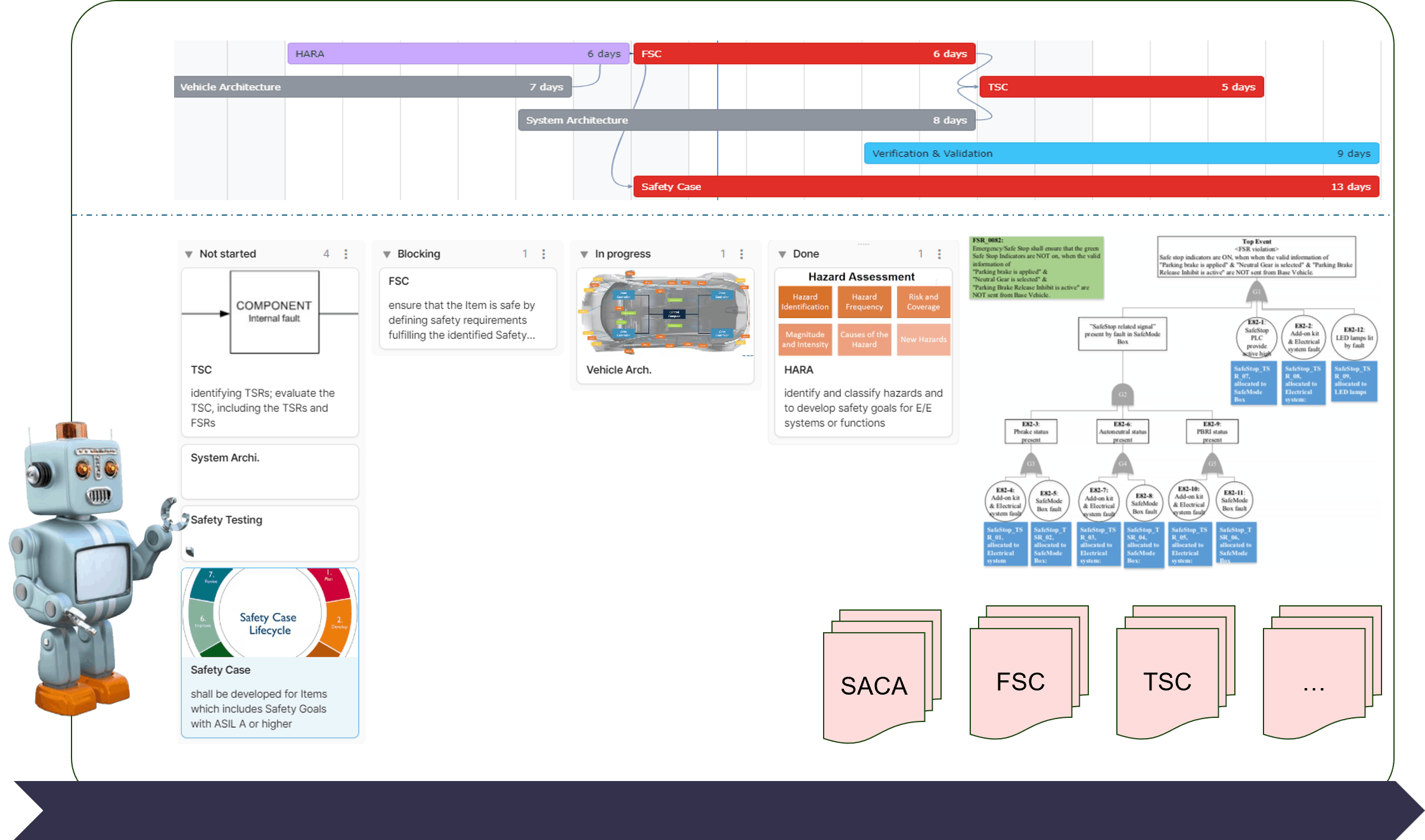
Task: Select the E82-8 SafeMode Box fault circle
Action: (x=1144, y=502)
